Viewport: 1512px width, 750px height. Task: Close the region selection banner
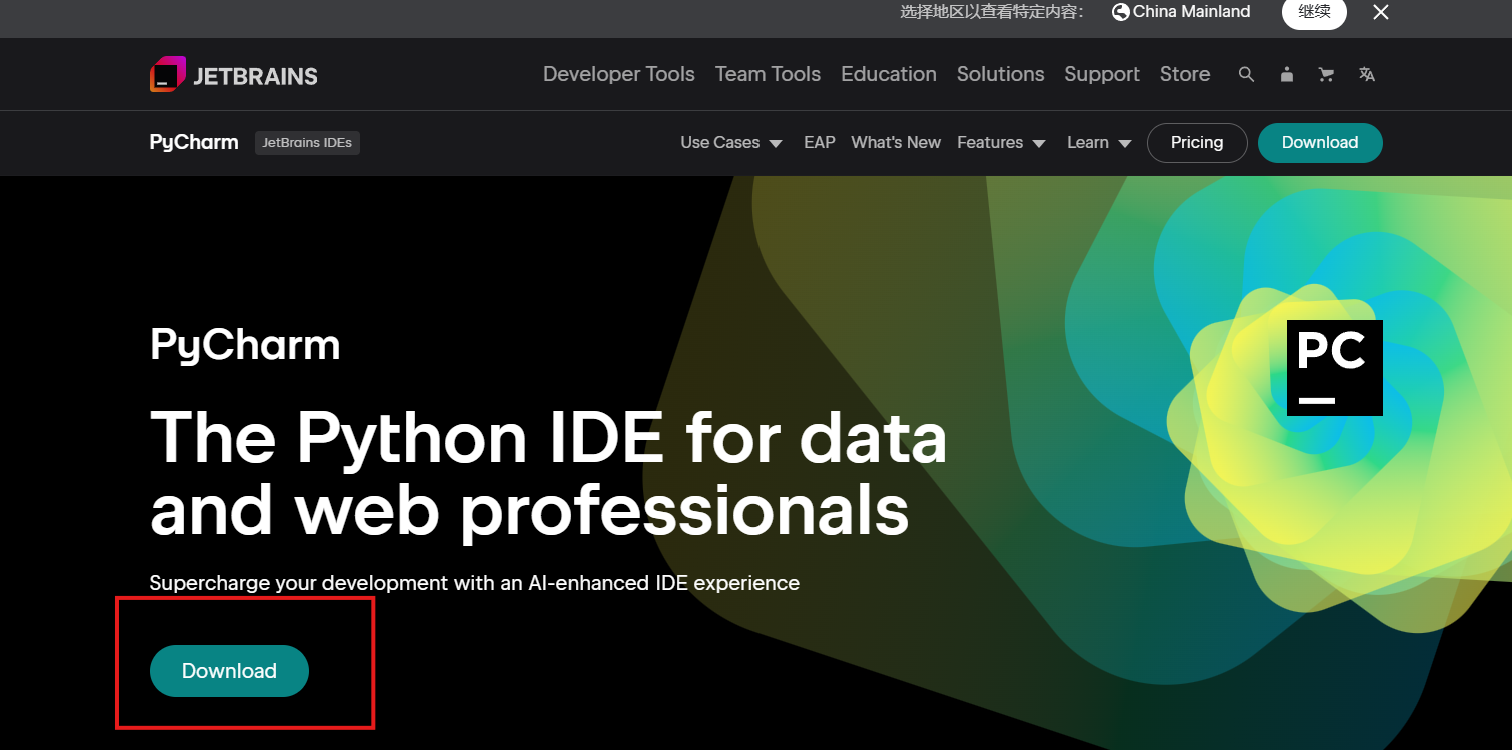click(x=1381, y=12)
